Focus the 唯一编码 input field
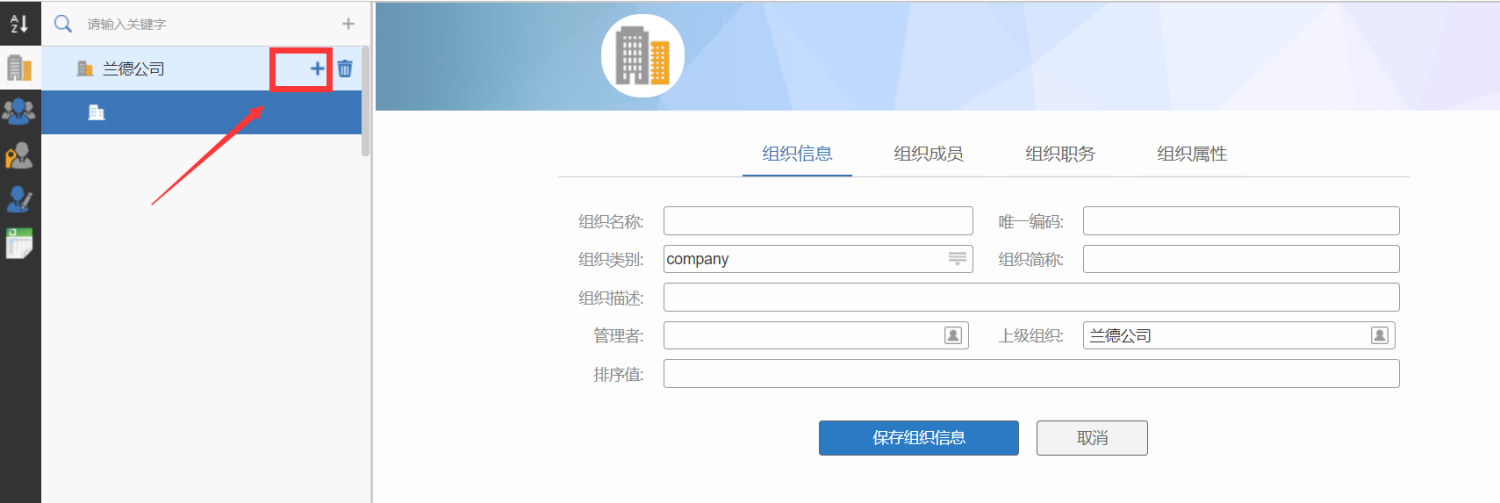1500x503 pixels. [1241, 221]
